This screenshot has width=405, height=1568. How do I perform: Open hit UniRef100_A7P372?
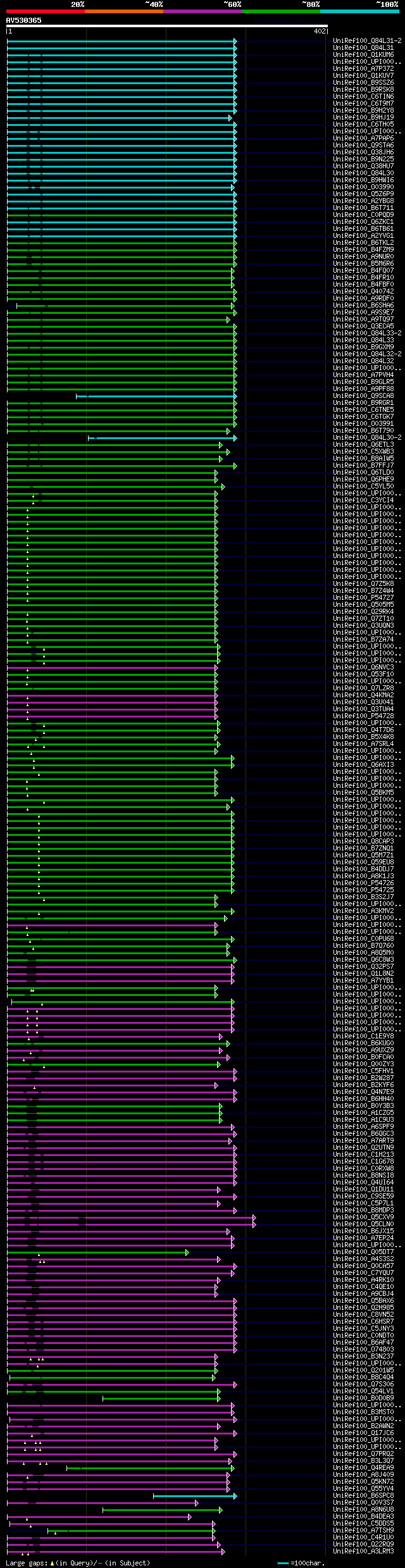(363, 68)
